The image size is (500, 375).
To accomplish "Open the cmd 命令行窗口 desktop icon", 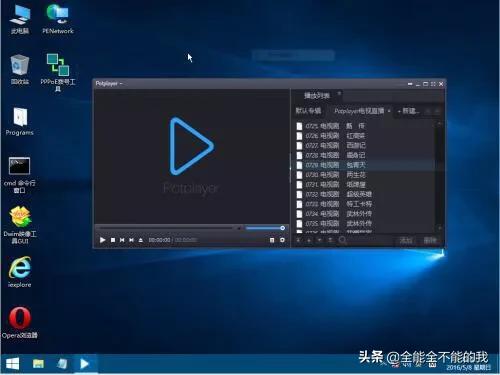I will pos(19,175).
